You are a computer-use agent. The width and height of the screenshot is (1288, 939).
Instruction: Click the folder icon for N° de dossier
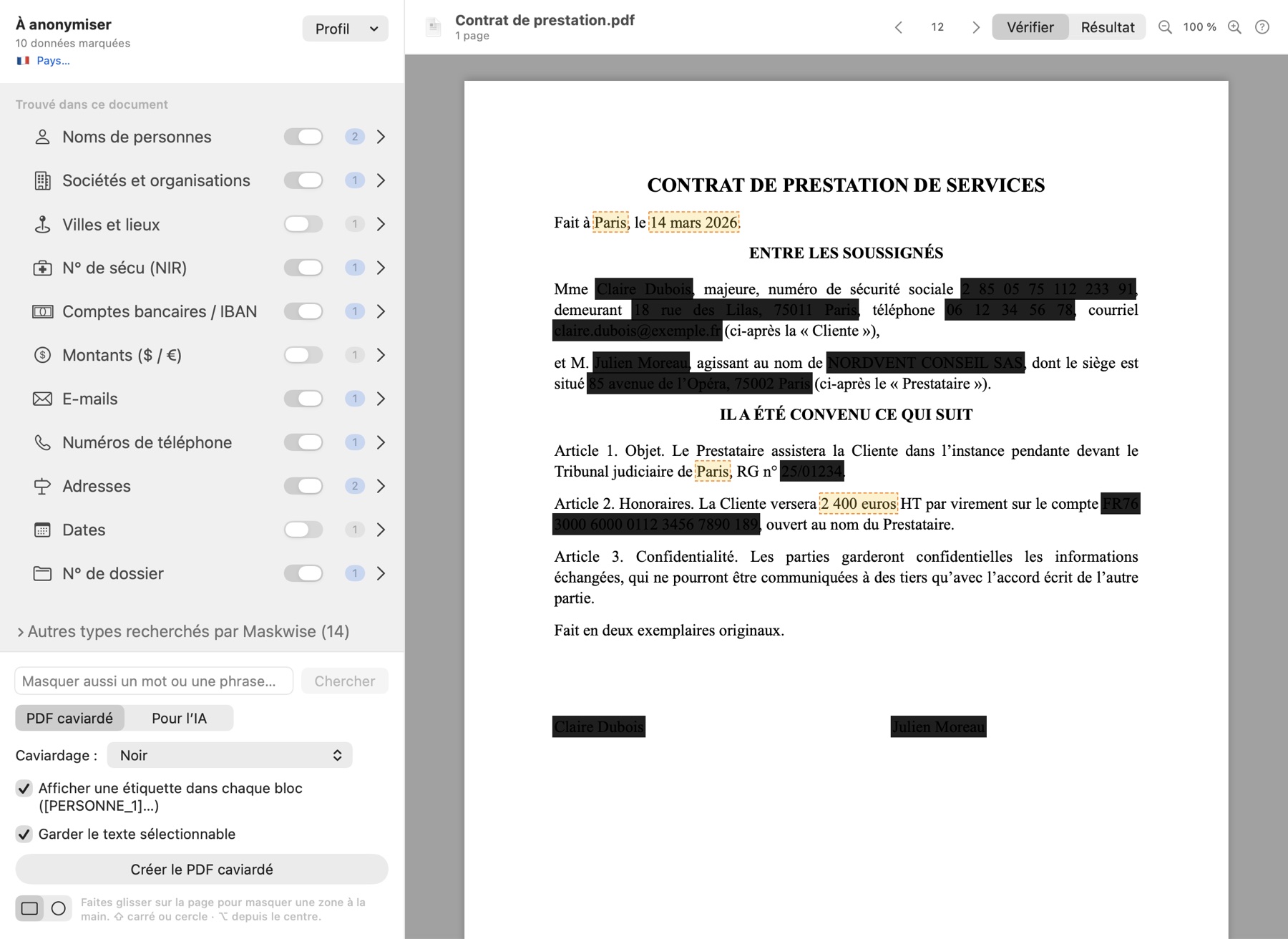pyautogui.click(x=42, y=573)
